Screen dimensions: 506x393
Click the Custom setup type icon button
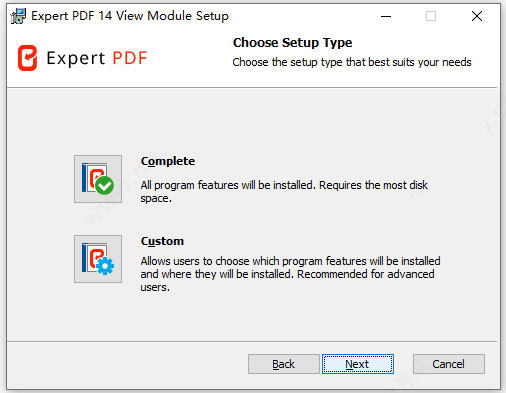98,259
